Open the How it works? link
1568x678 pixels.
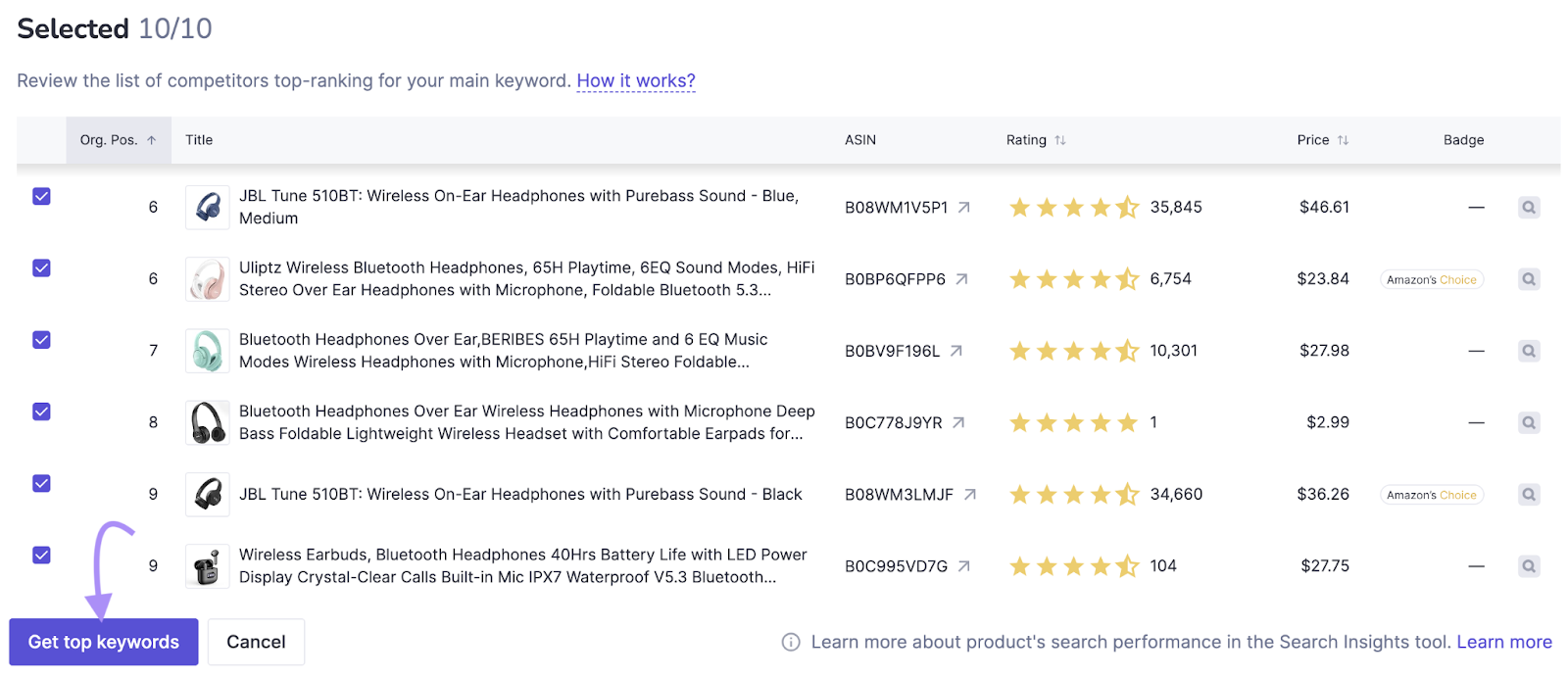[x=635, y=81]
